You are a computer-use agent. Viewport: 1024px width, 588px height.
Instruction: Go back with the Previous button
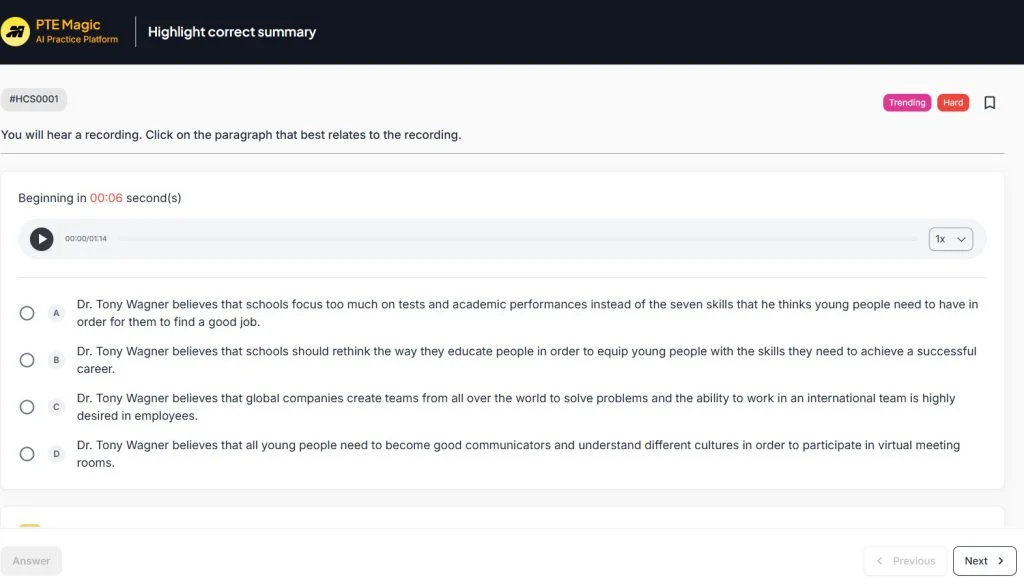pos(906,561)
